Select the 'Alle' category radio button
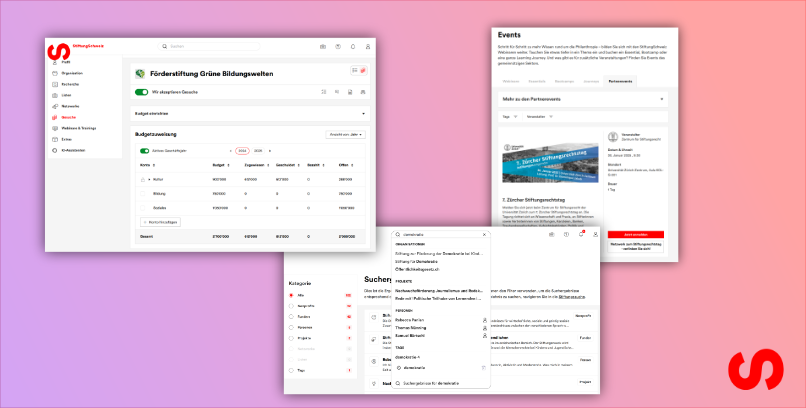Image resolution: width=806 pixels, height=408 pixels. pos(291,296)
